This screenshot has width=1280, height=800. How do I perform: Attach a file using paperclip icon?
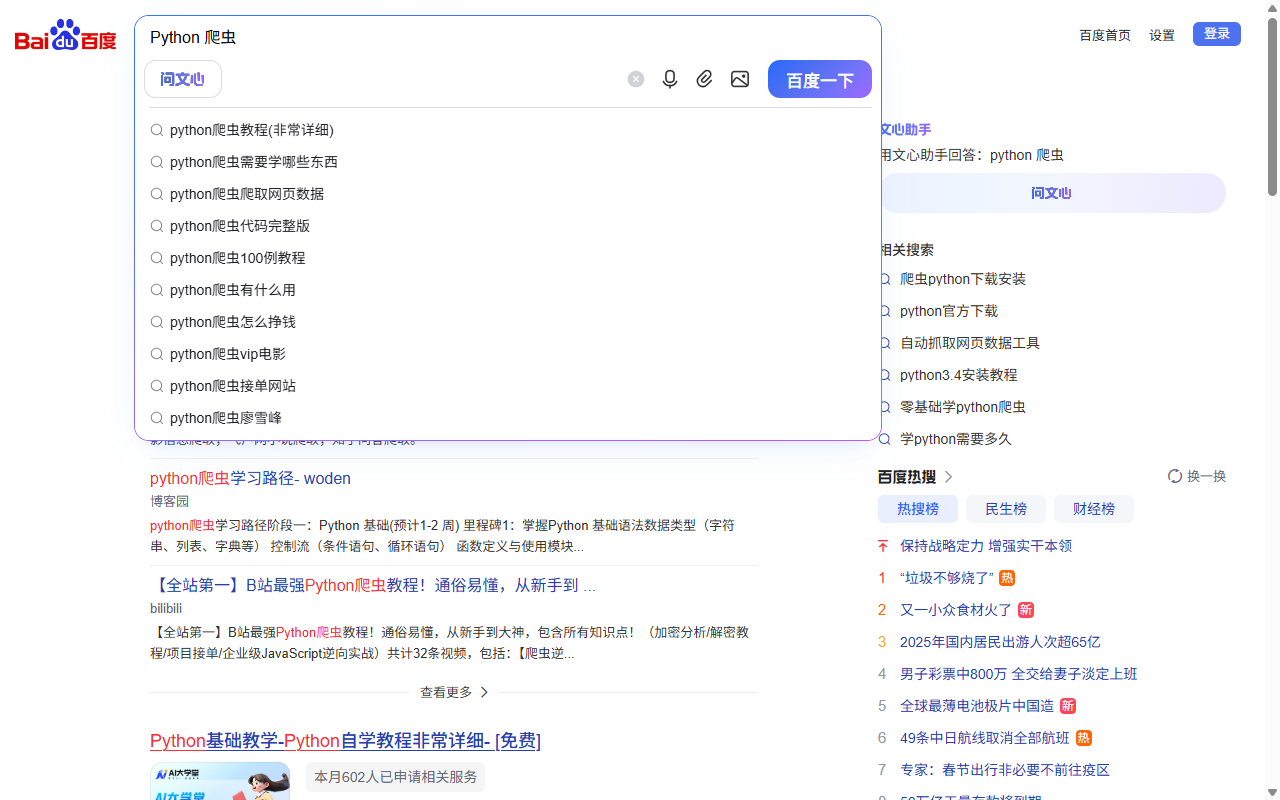[x=705, y=79]
